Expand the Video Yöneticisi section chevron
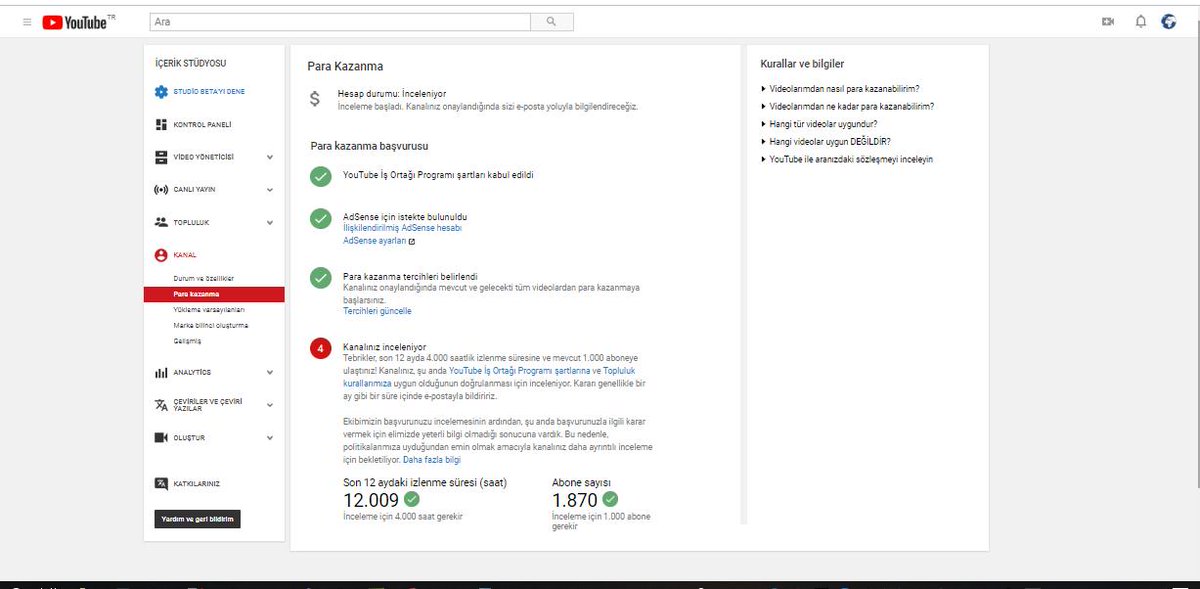Image resolution: width=1200 pixels, height=589 pixels. point(270,157)
